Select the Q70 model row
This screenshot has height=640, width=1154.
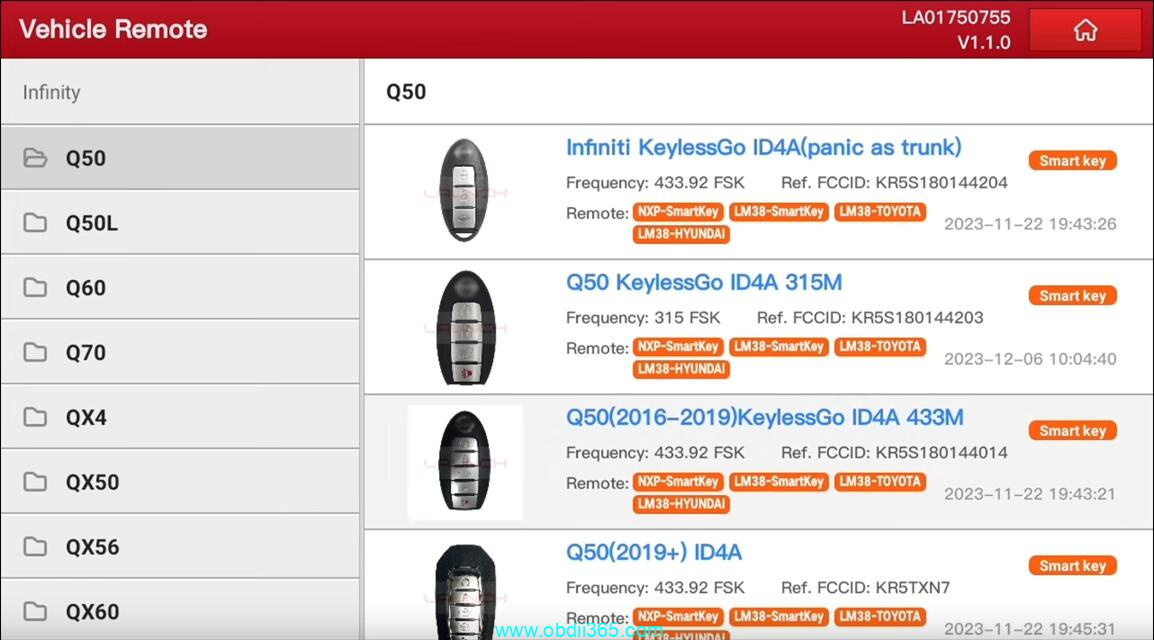click(180, 352)
